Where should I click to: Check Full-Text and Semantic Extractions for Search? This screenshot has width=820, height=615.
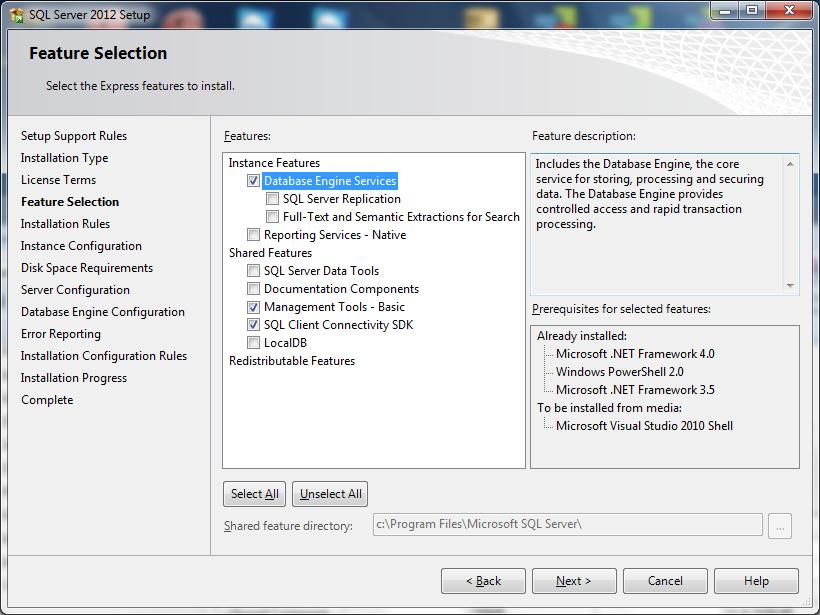(272, 217)
